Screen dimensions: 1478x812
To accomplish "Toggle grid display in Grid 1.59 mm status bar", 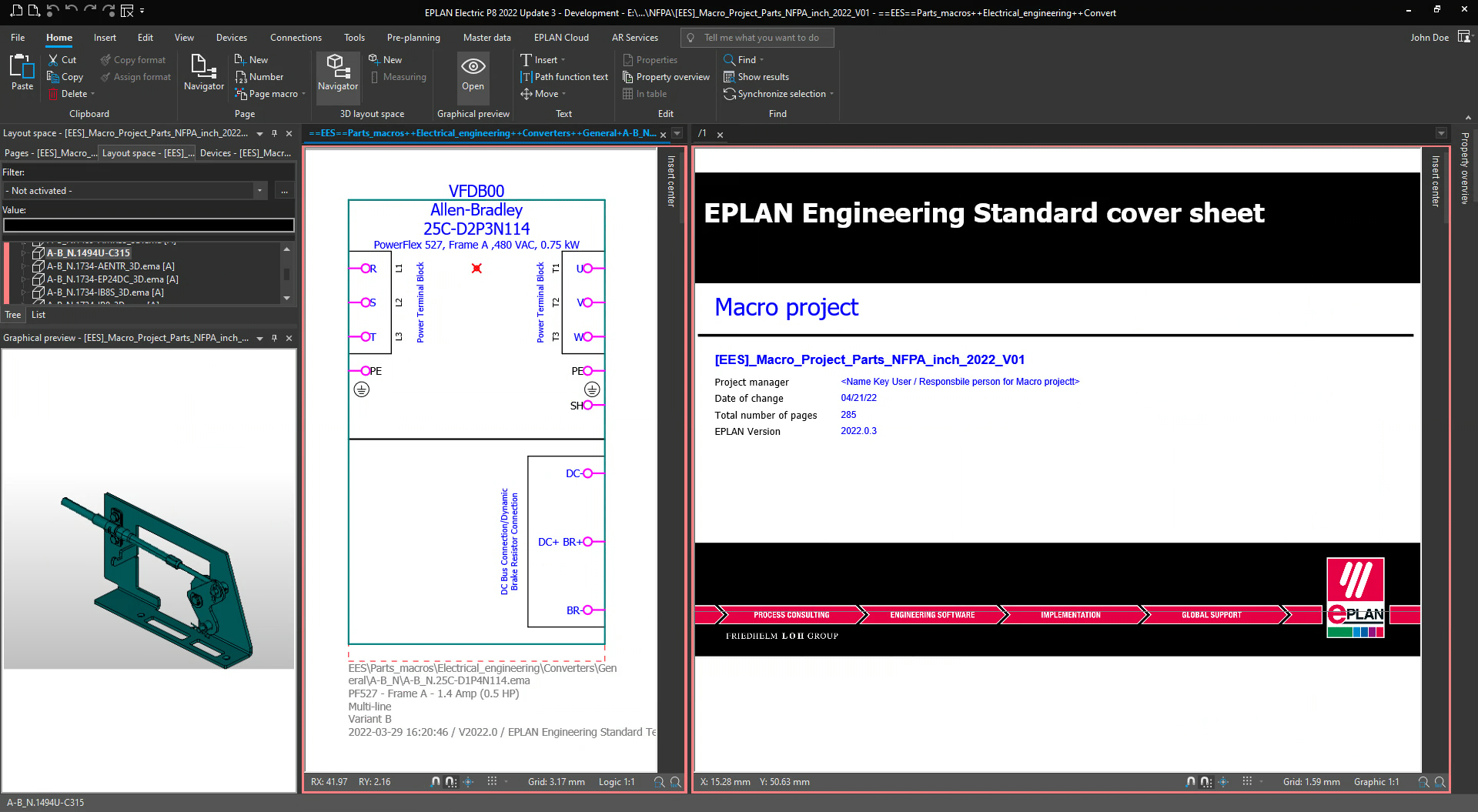I will pos(1247,782).
